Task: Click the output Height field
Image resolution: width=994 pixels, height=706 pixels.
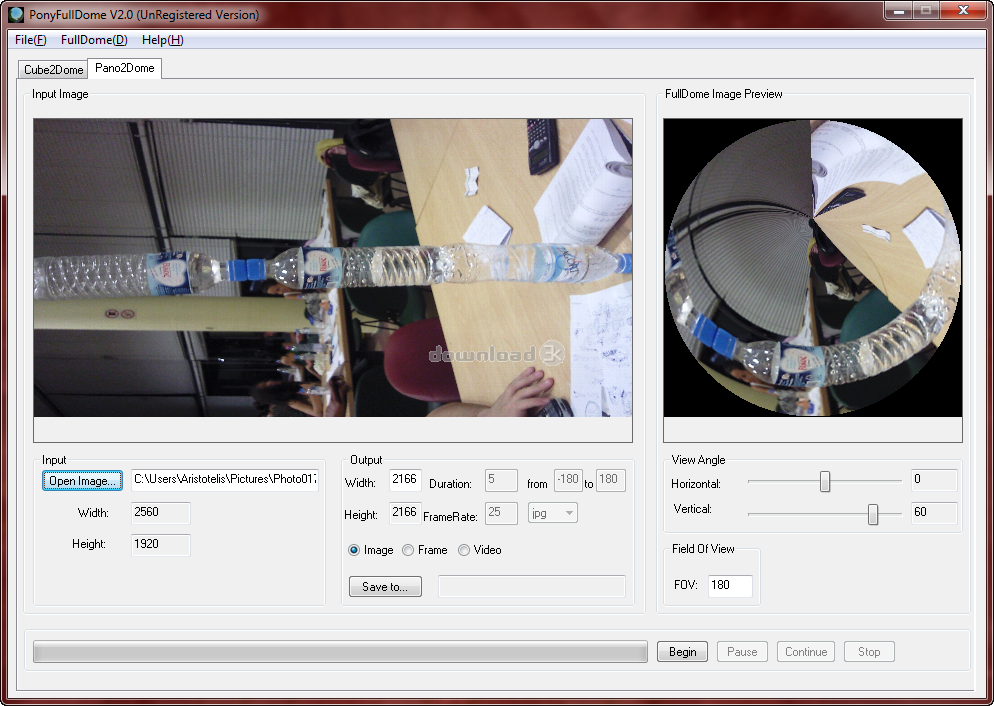Action: coord(405,513)
